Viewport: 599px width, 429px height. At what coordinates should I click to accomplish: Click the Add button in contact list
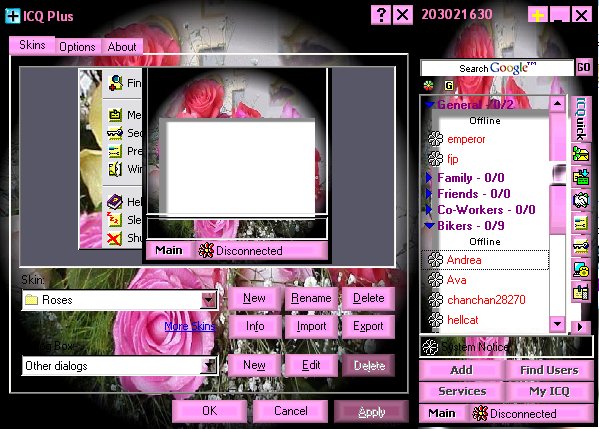coord(461,370)
